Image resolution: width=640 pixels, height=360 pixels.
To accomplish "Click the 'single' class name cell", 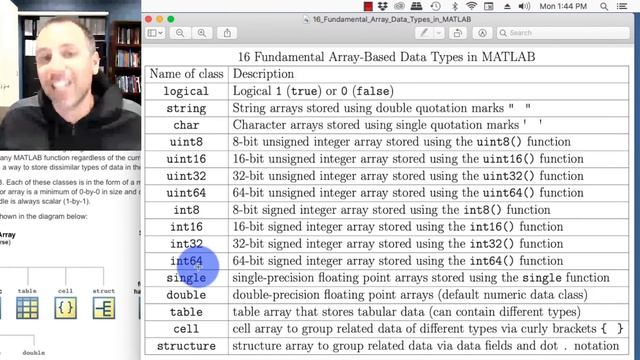I will [186, 278].
